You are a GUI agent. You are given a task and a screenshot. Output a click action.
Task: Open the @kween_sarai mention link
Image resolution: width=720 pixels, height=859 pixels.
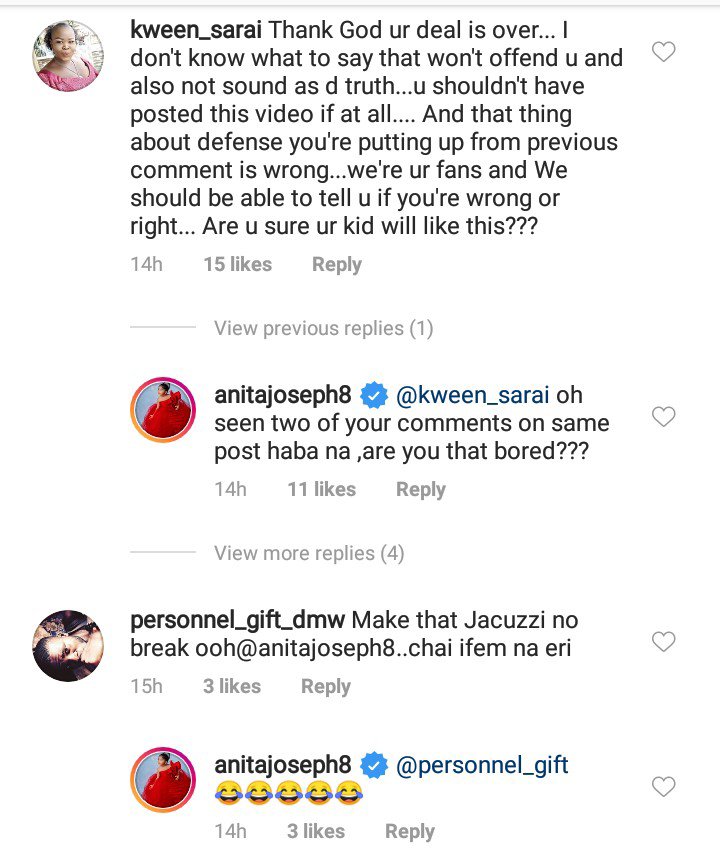click(x=475, y=396)
